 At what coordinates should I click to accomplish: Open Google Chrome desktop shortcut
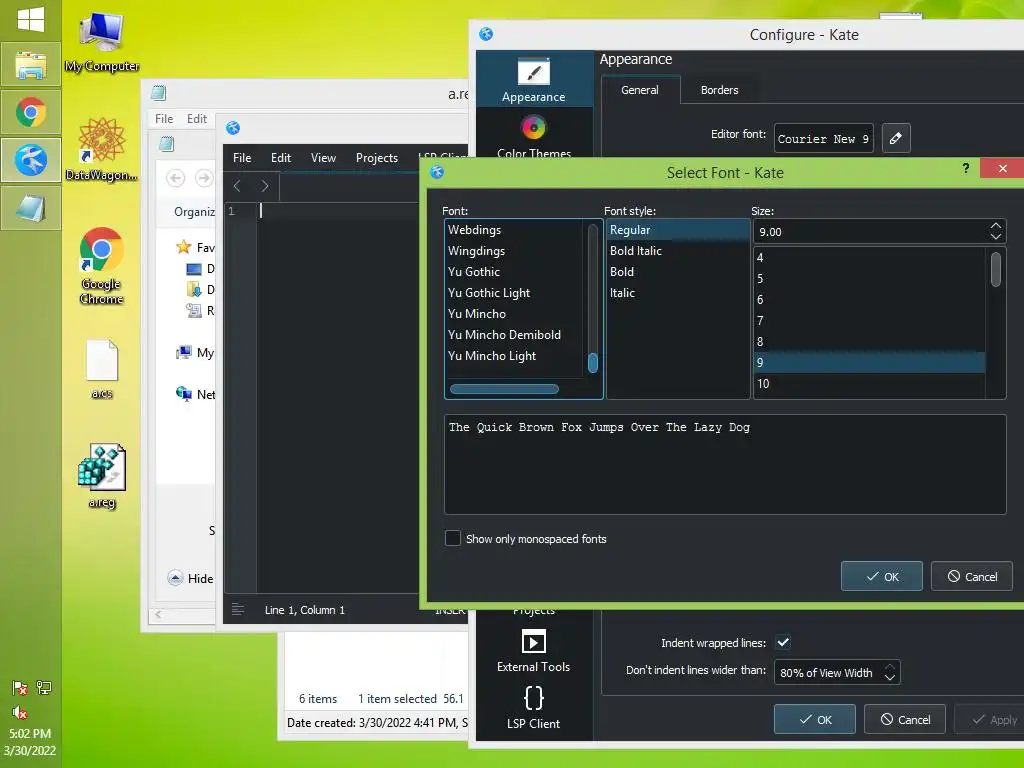tap(101, 266)
